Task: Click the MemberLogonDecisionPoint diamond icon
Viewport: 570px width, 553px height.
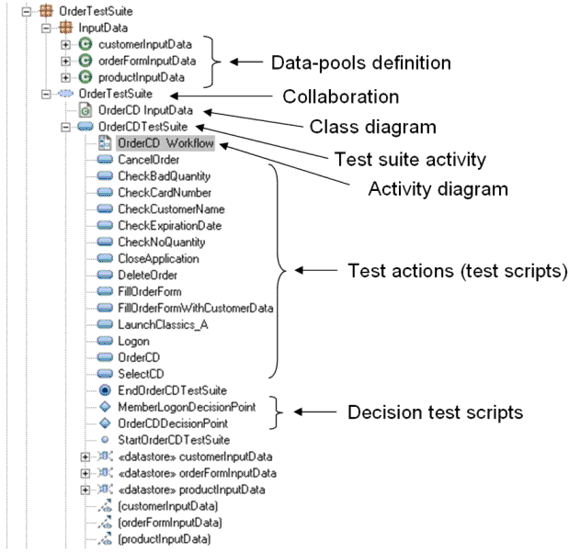Action: pos(105,407)
